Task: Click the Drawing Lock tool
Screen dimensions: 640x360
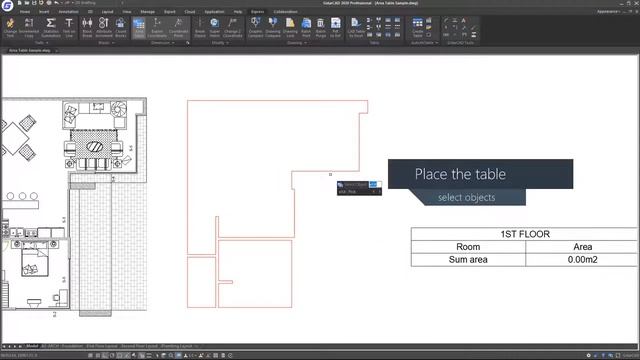Action: (x=290, y=28)
